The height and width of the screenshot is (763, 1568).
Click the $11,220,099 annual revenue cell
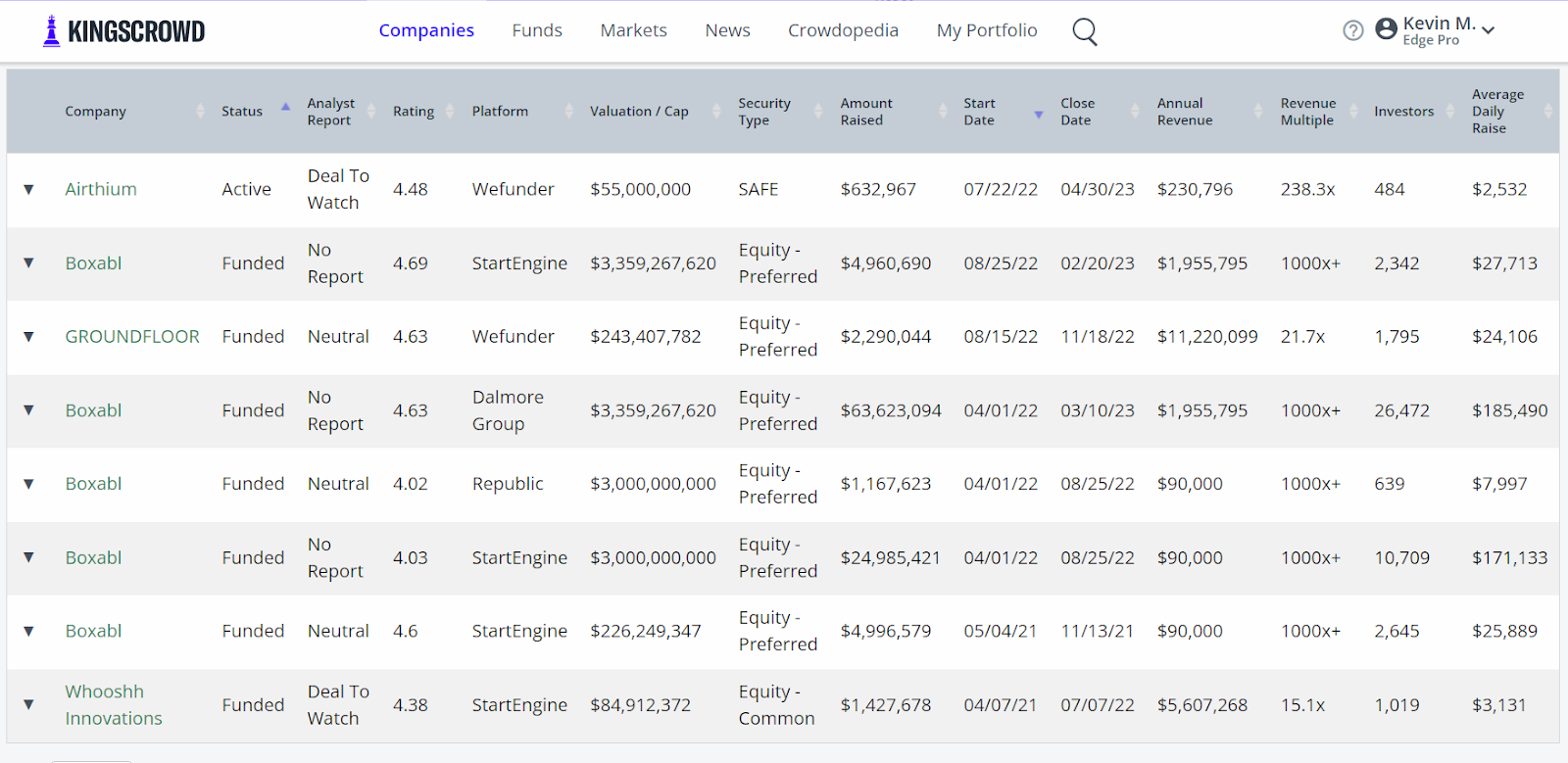click(x=1207, y=336)
